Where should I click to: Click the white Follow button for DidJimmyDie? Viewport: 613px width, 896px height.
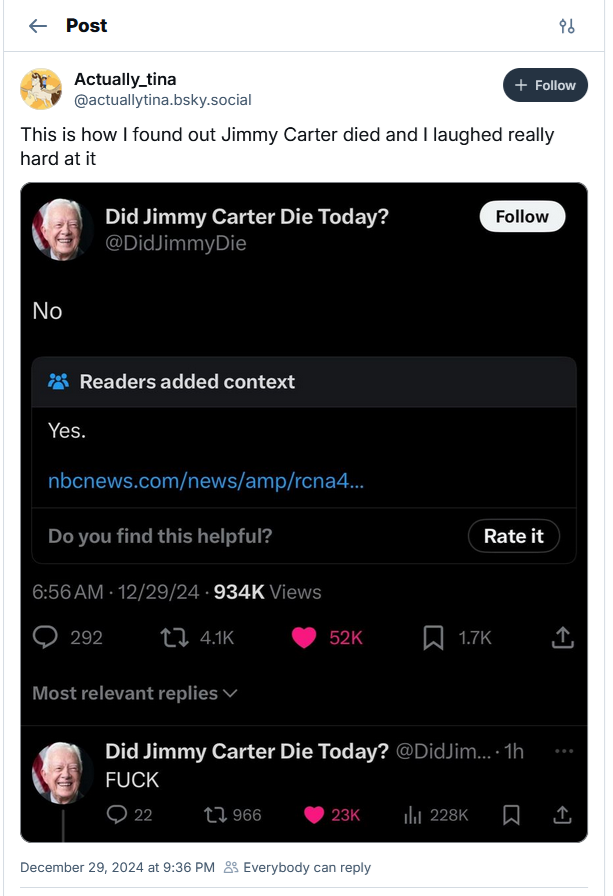click(x=522, y=217)
